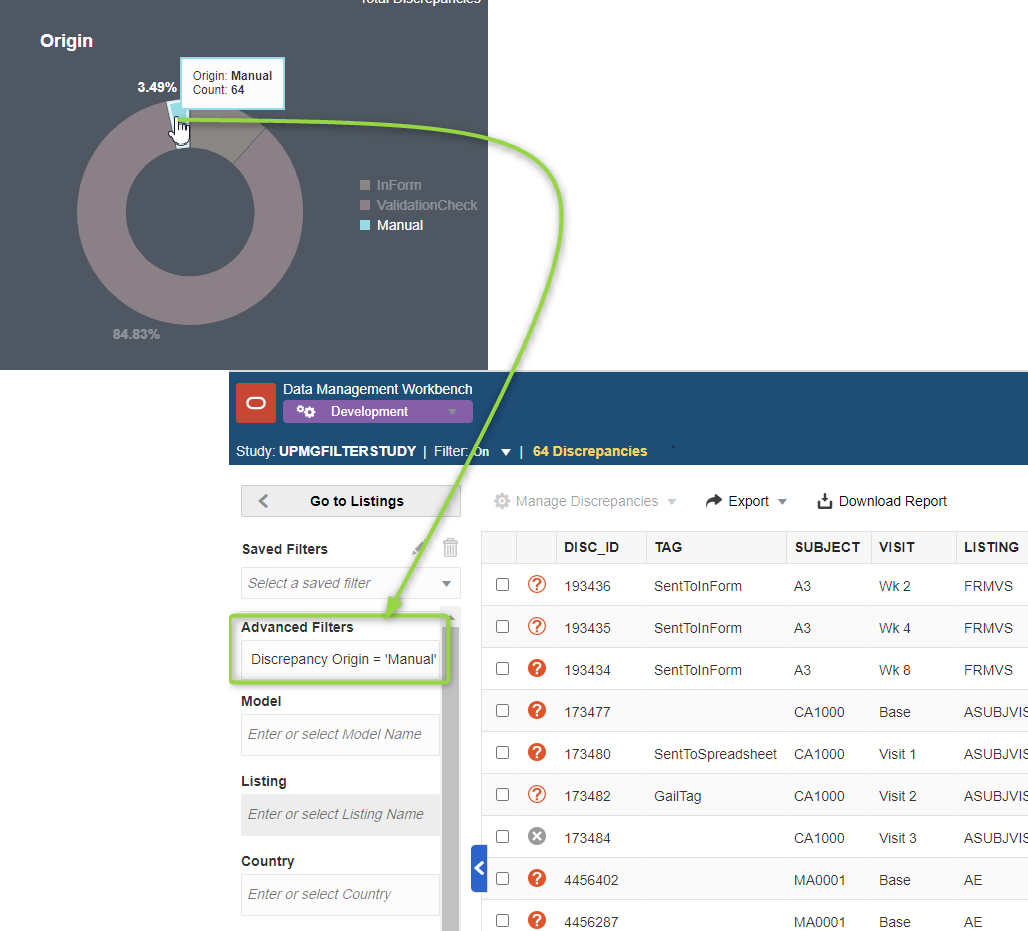The width and height of the screenshot is (1028, 931).
Task: Expand the Export dropdown arrow
Action: 782,502
